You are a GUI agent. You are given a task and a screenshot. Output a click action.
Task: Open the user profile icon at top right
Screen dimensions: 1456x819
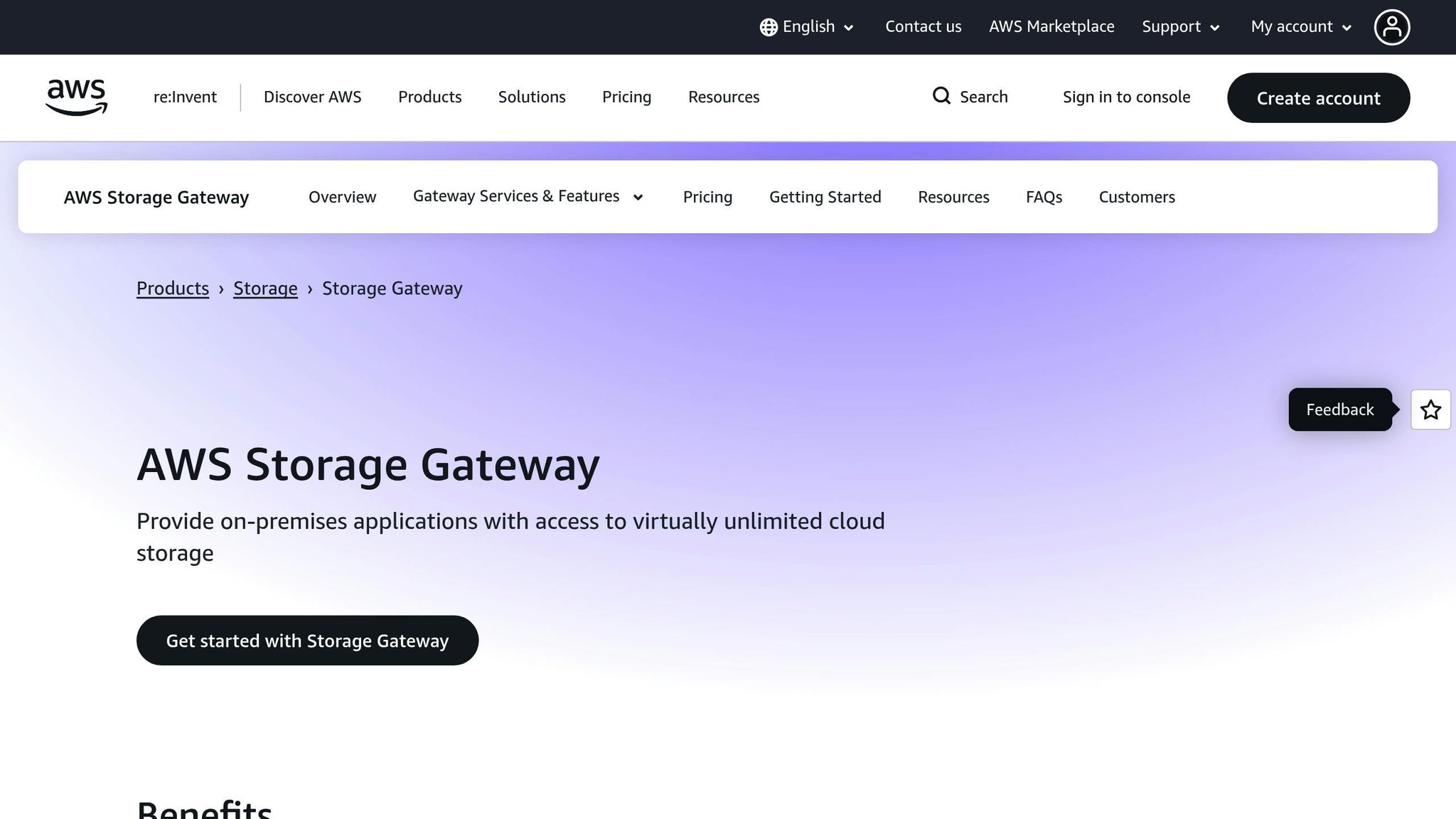tap(1392, 26)
